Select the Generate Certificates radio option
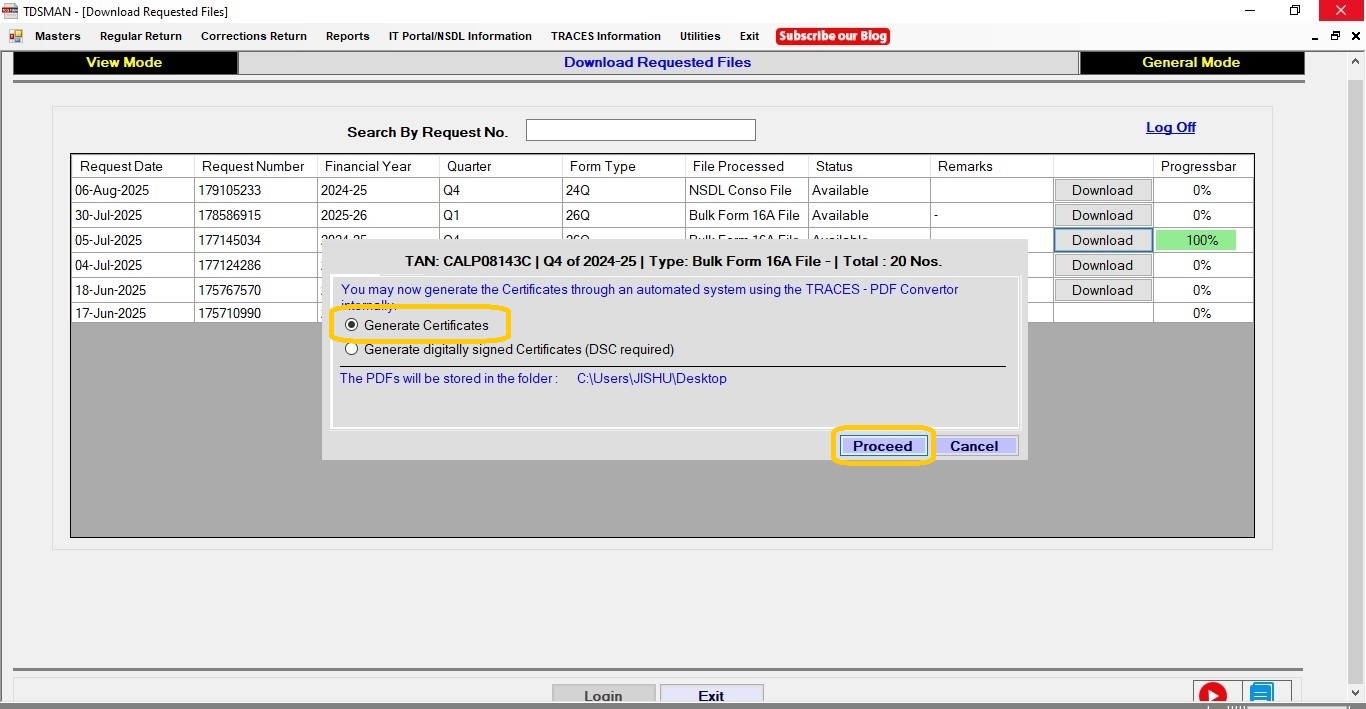1366x709 pixels. [352, 325]
